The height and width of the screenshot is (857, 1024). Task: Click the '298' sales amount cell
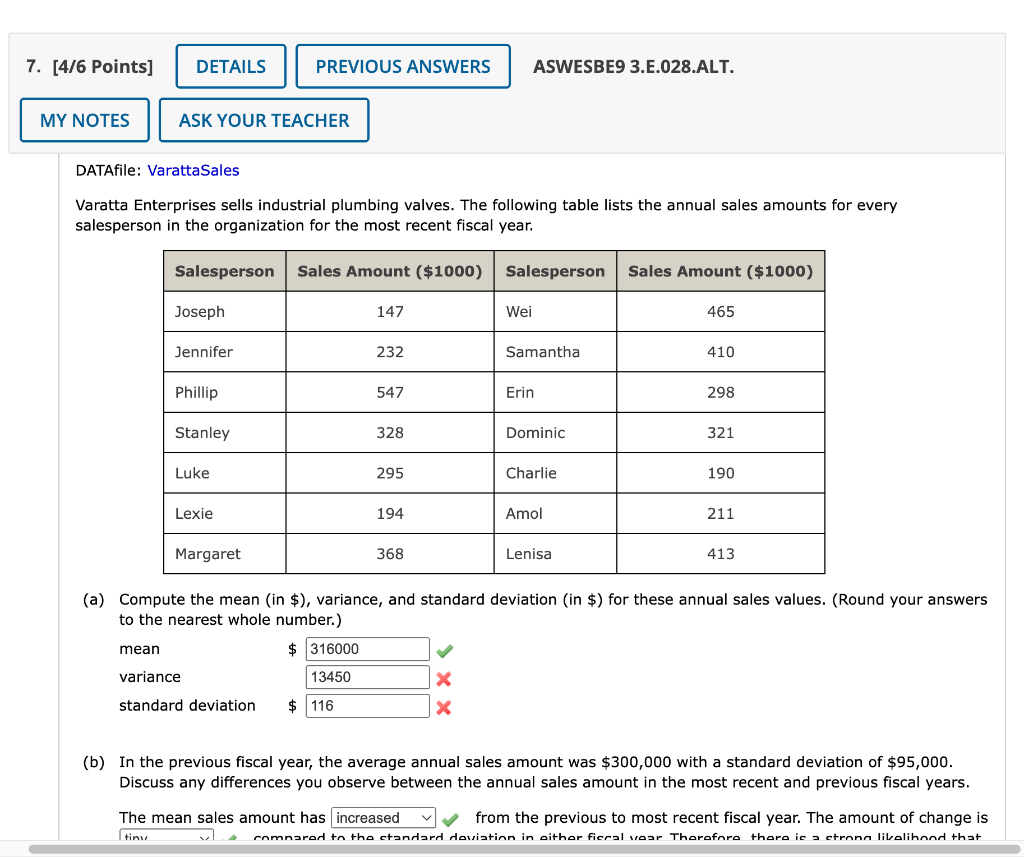(x=721, y=393)
